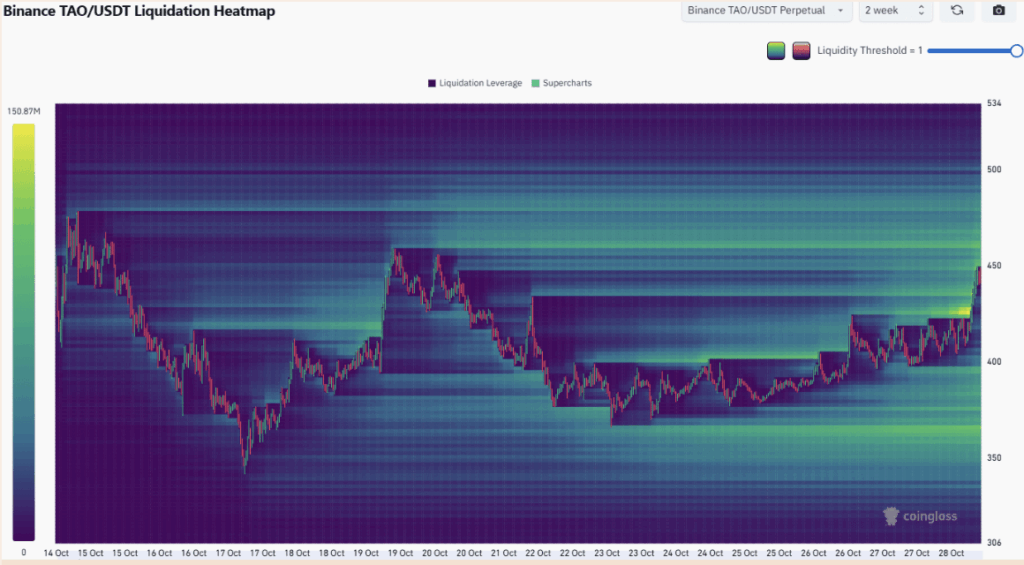Click the Binance TAO/USDT Liquidation Heatmap title
Image resolution: width=1024 pixels, height=565 pixels.
(x=139, y=11)
